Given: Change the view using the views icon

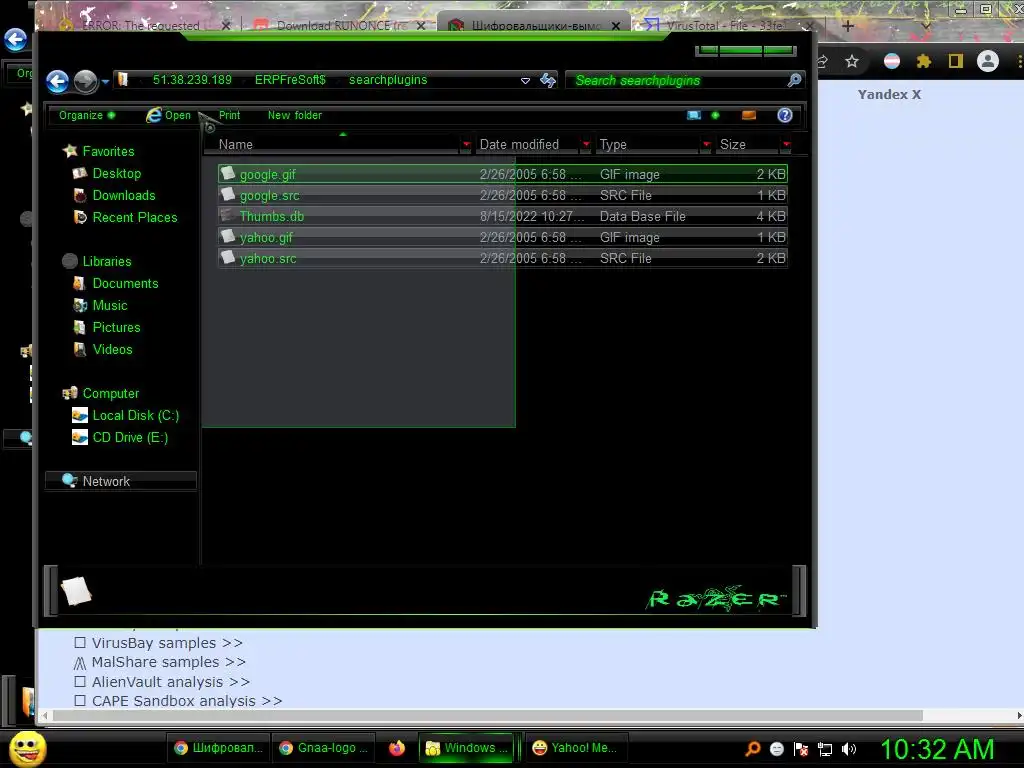Looking at the screenshot, I should pyautogui.click(x=694, y=115).
